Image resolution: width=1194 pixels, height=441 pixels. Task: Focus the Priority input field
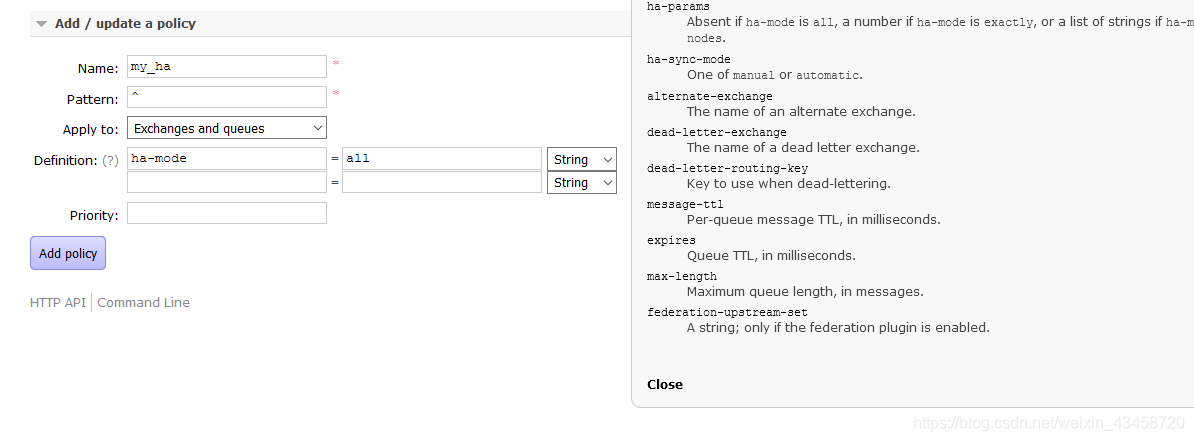pyautogui.click(x=227, y=214)
